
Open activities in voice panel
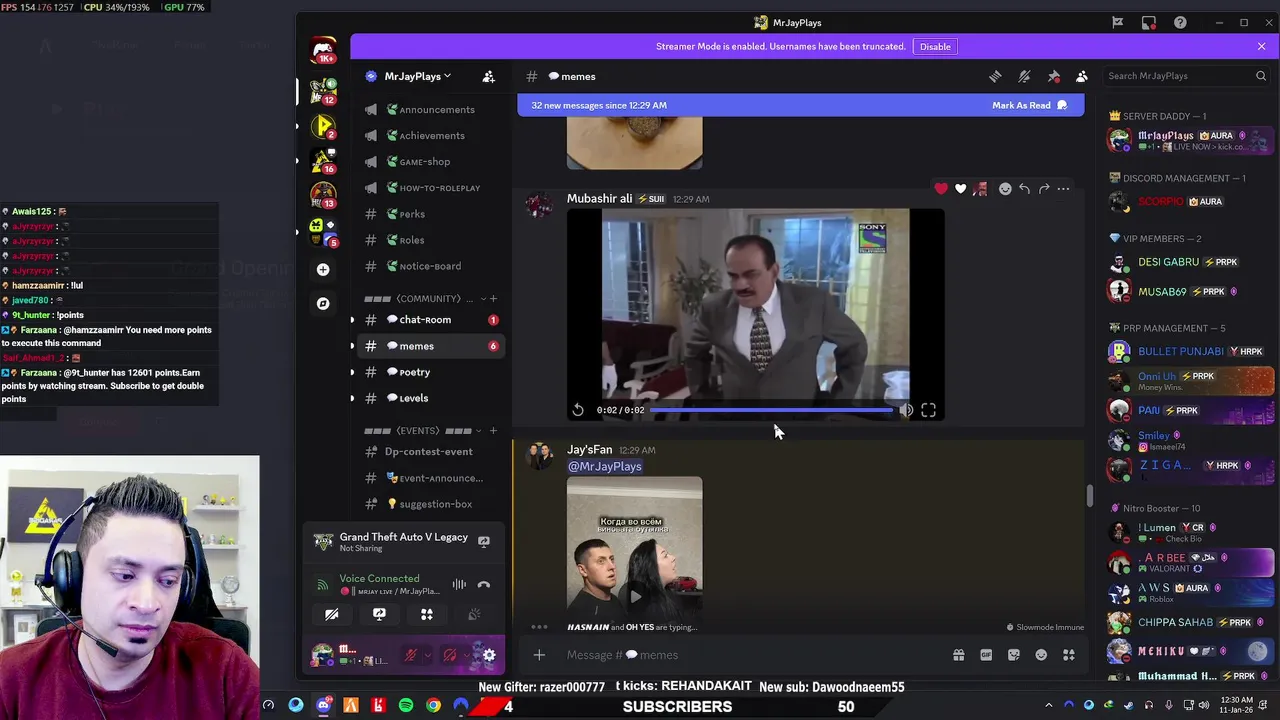pos(427,614)
